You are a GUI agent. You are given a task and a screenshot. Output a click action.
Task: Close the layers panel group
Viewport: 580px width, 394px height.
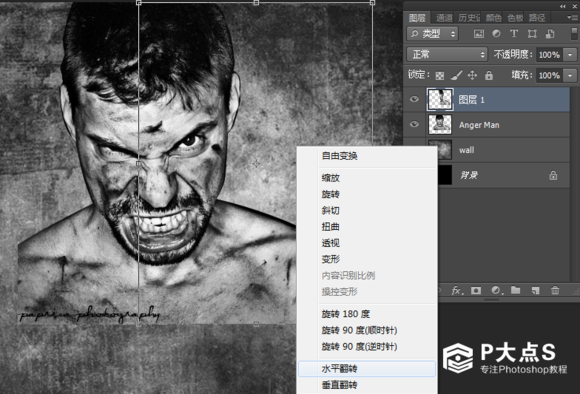[x=574, y=6]
